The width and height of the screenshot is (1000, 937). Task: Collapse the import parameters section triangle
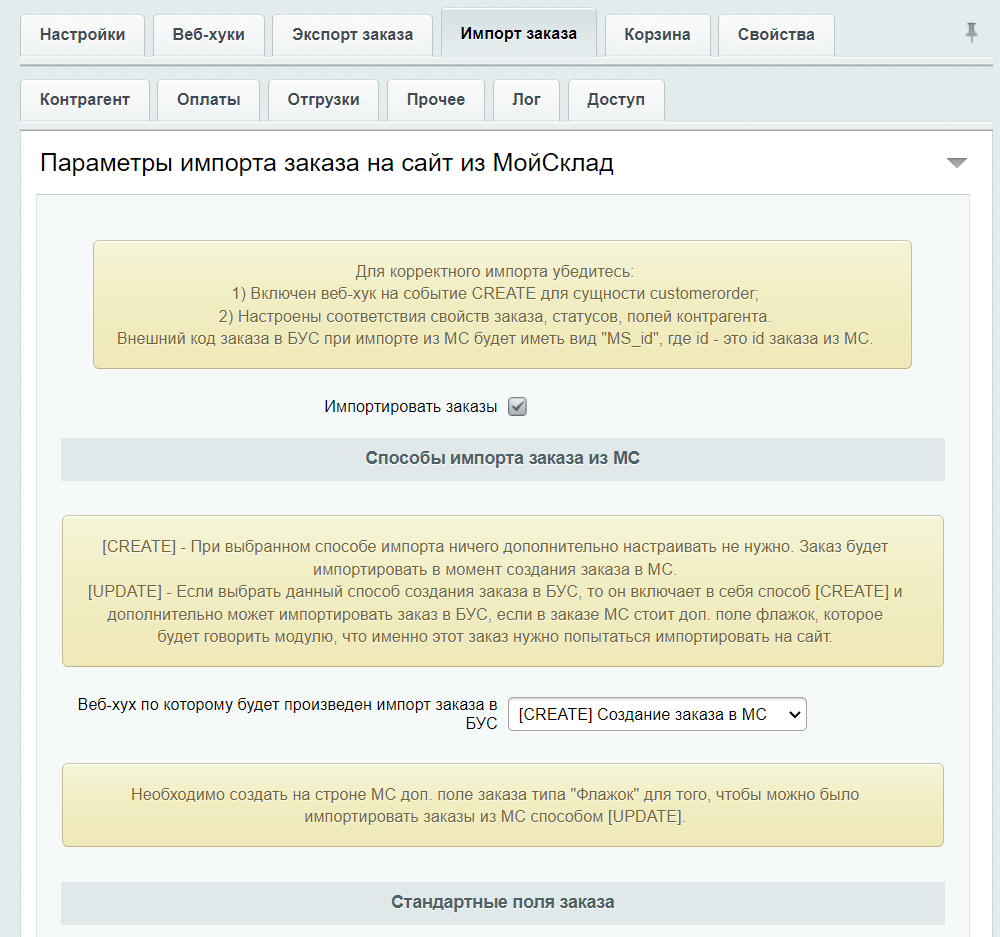[957, 163]
